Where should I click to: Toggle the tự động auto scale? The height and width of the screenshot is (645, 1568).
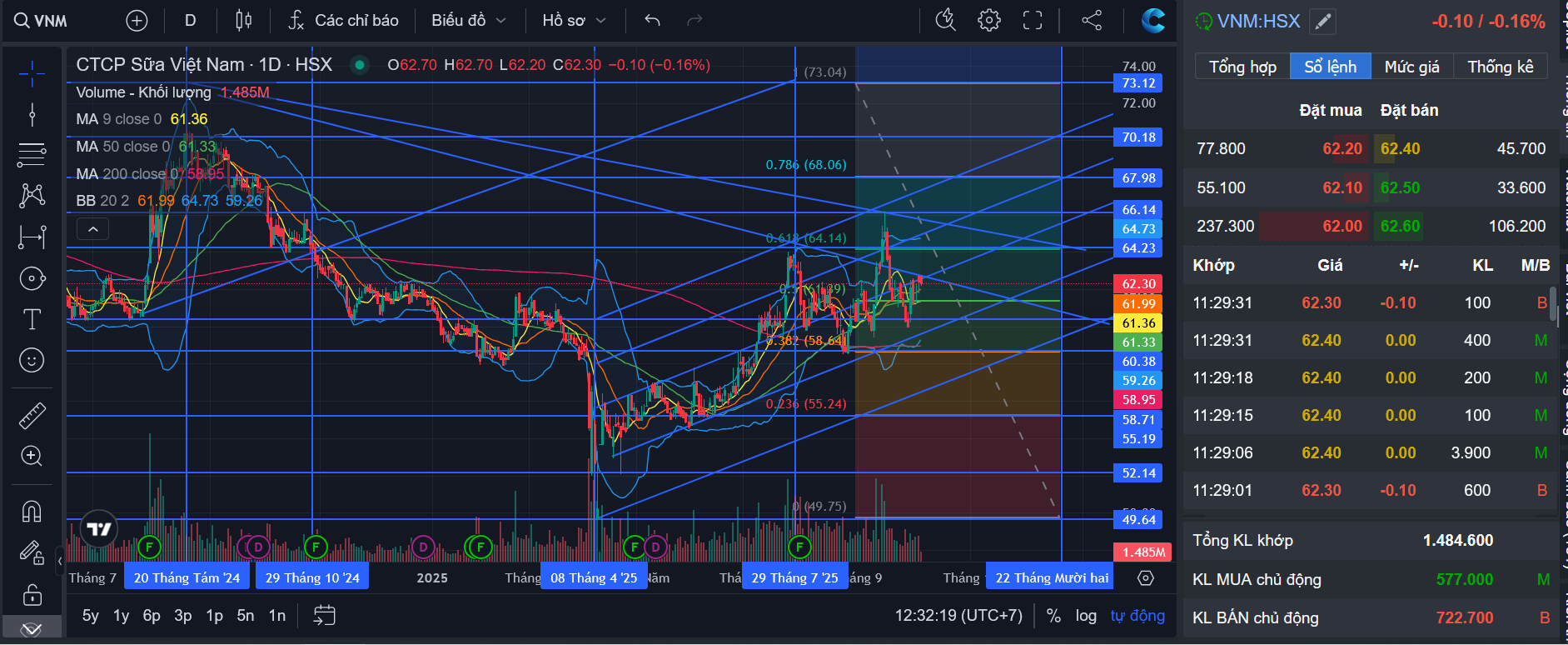pyautogui.click(x=1137, y=616)
